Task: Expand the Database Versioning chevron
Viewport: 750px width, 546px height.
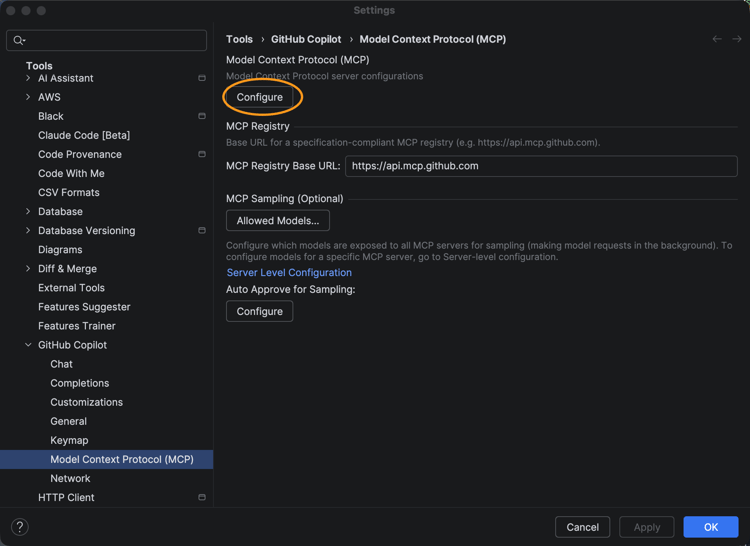Action: 28,230
